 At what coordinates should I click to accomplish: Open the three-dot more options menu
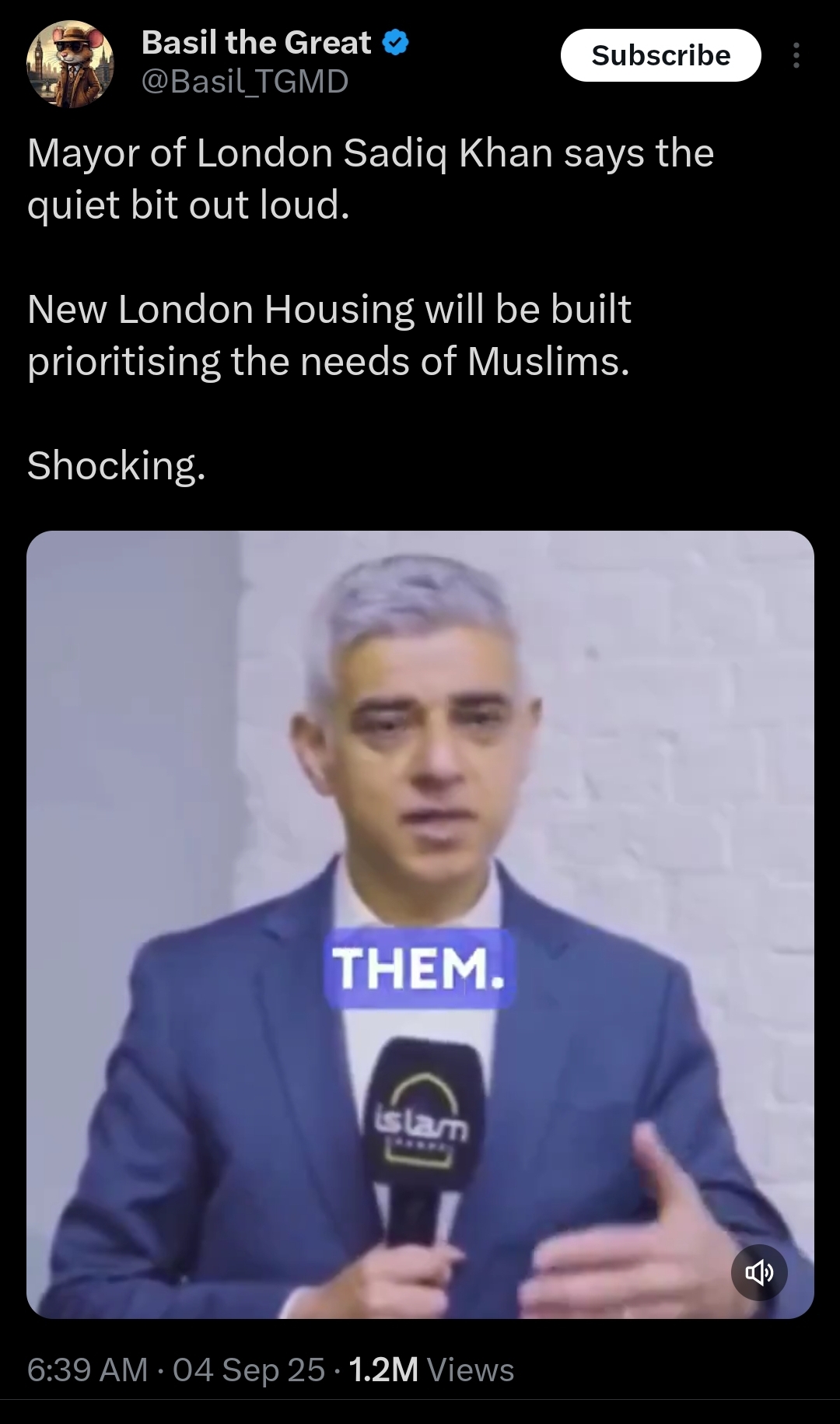tap(796, 55)
